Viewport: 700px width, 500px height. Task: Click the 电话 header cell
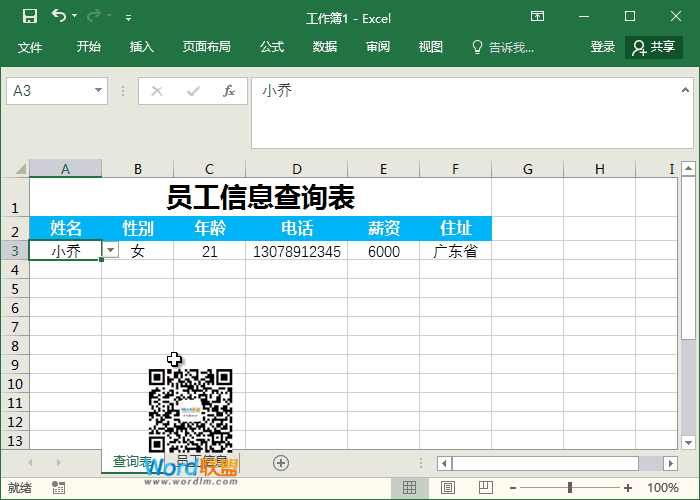296,228
